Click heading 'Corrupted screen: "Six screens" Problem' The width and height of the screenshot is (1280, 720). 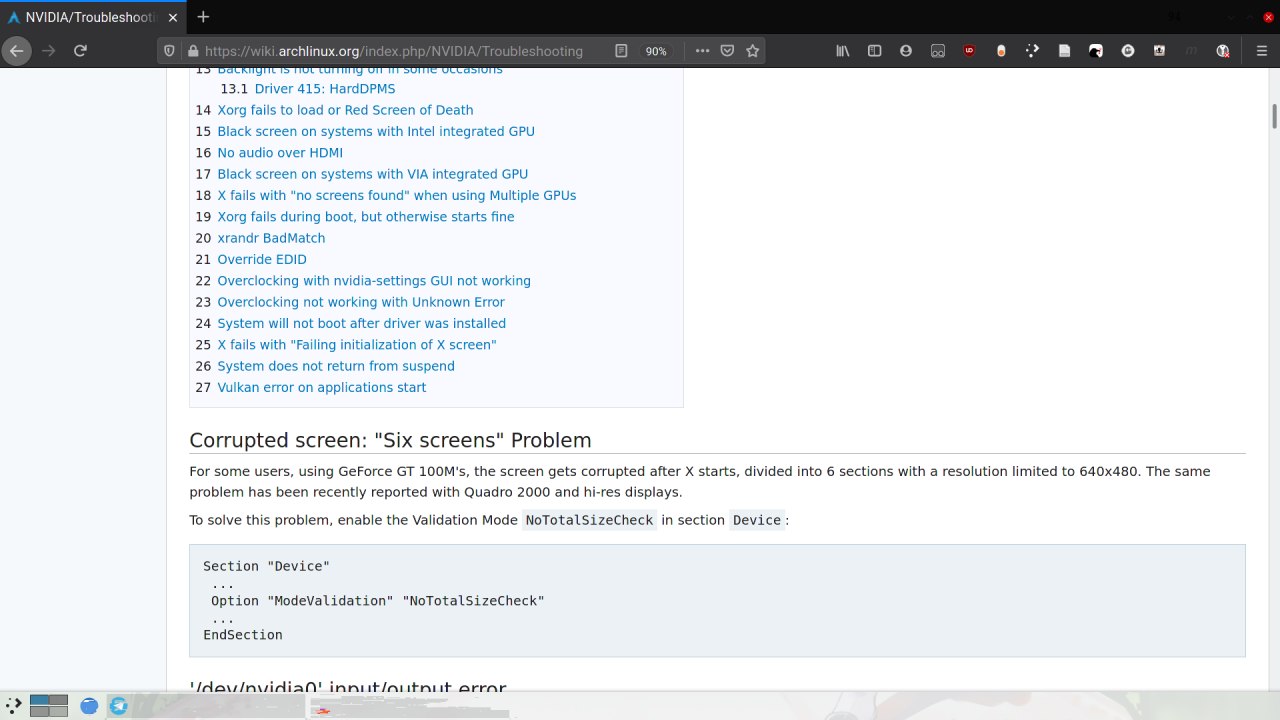390,440
